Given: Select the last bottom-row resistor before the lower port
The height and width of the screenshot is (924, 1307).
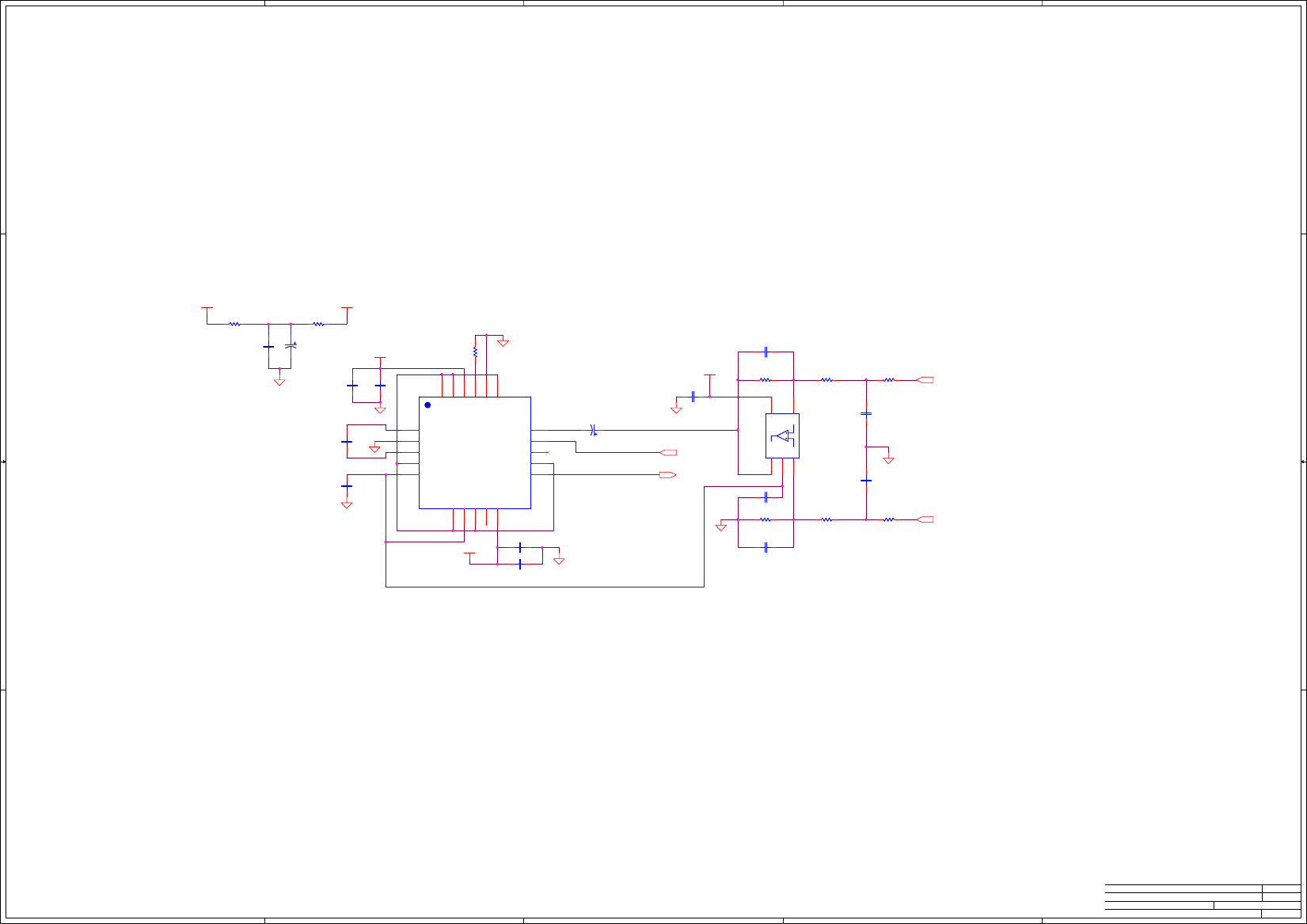Looking at the screenshot, I should [889, 519].
